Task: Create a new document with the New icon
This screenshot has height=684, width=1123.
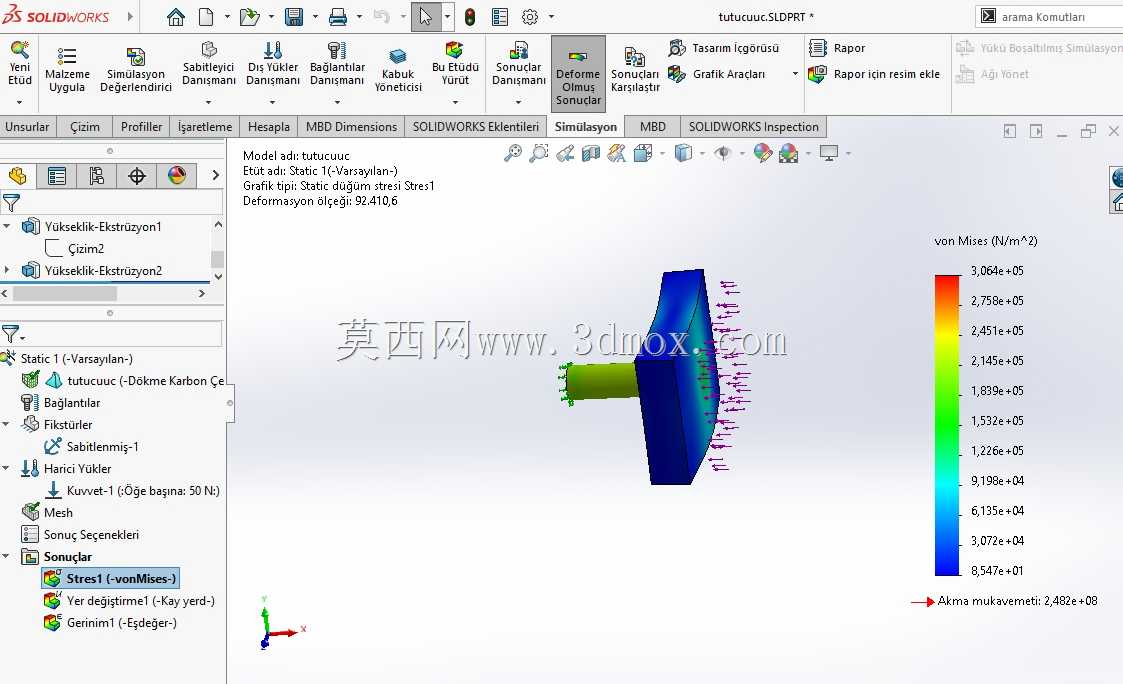Action: 206,17
